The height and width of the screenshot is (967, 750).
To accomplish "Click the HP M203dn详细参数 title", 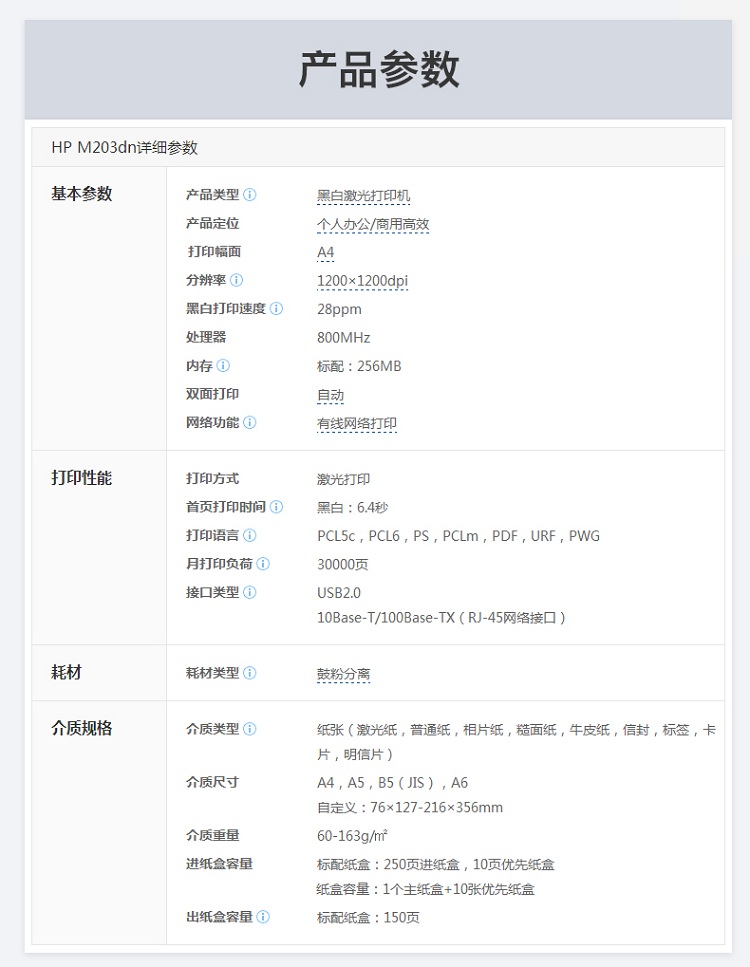I will (x=125, y=147).
